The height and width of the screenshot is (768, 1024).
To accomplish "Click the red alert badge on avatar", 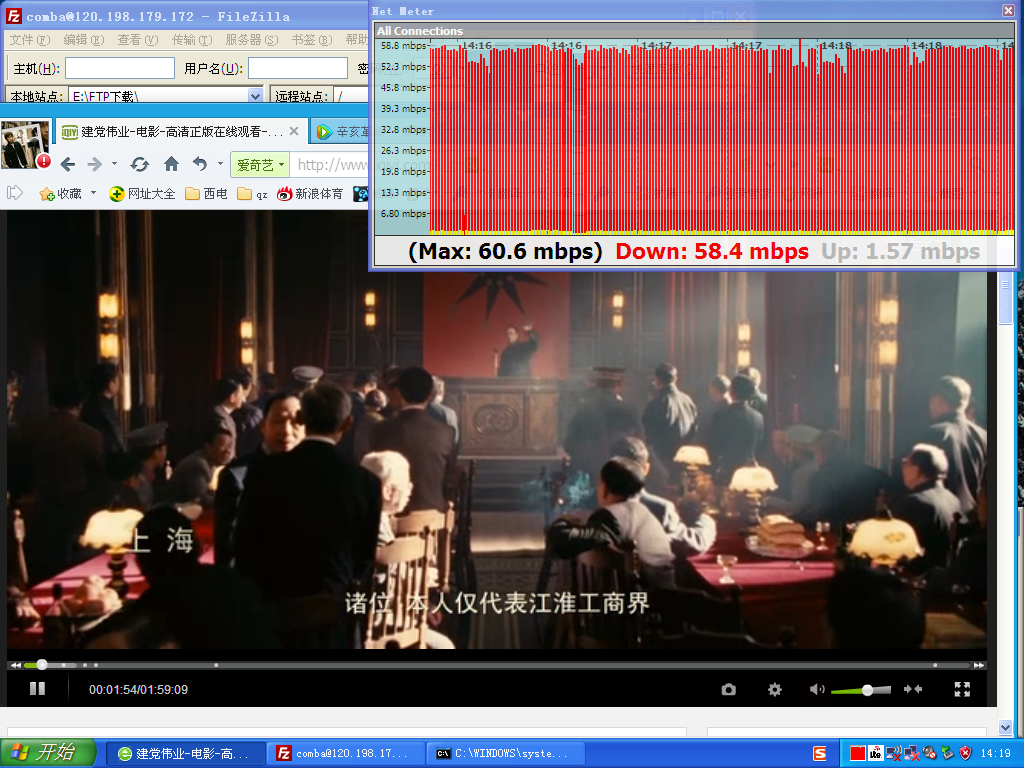I will pyautogui.click(x=44, y=161).
